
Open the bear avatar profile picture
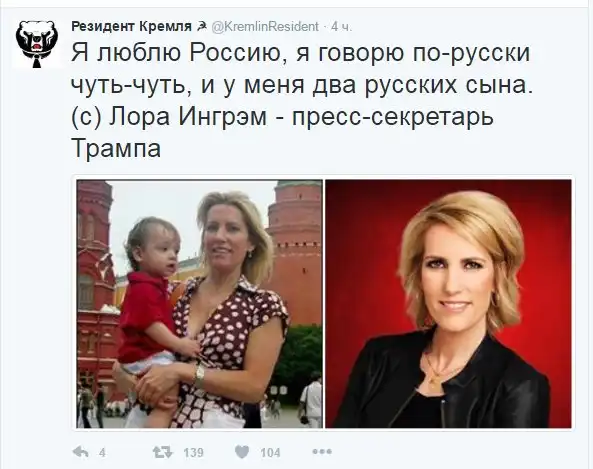(x=37, y=44)
